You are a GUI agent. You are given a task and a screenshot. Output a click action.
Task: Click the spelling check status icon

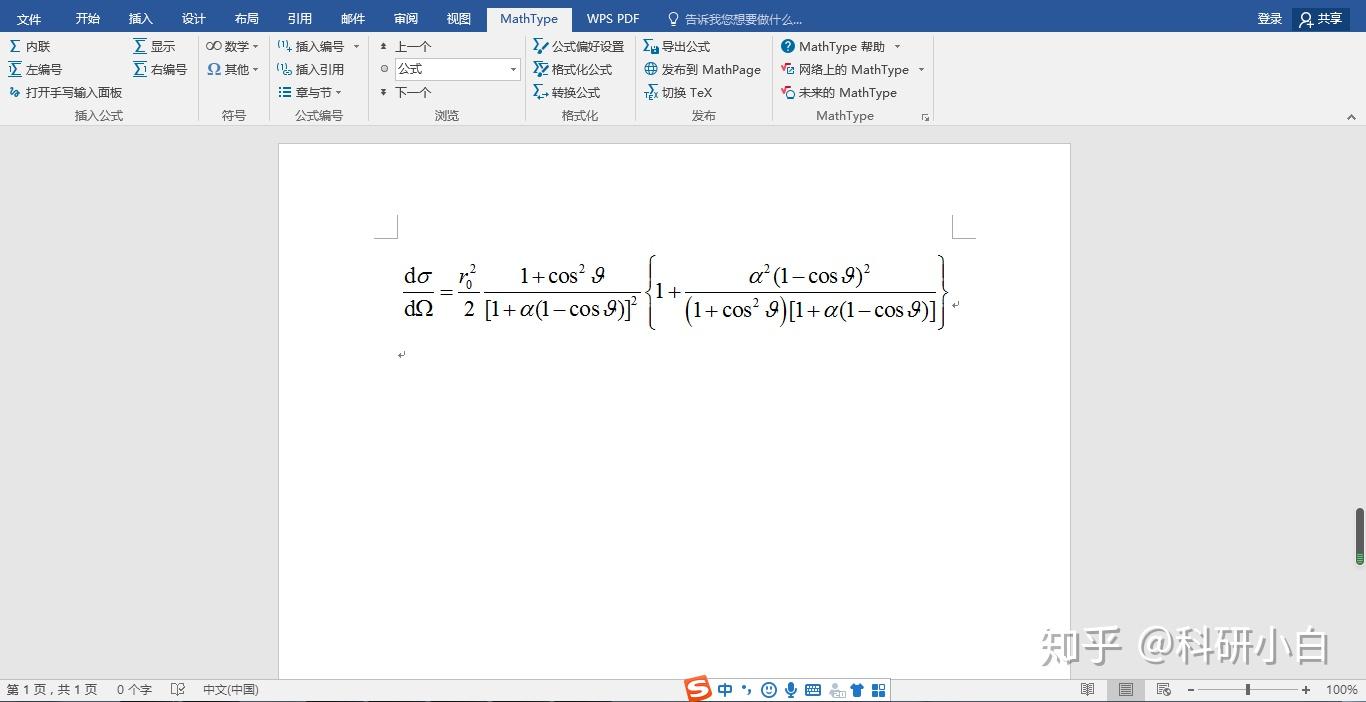point(178,689)
